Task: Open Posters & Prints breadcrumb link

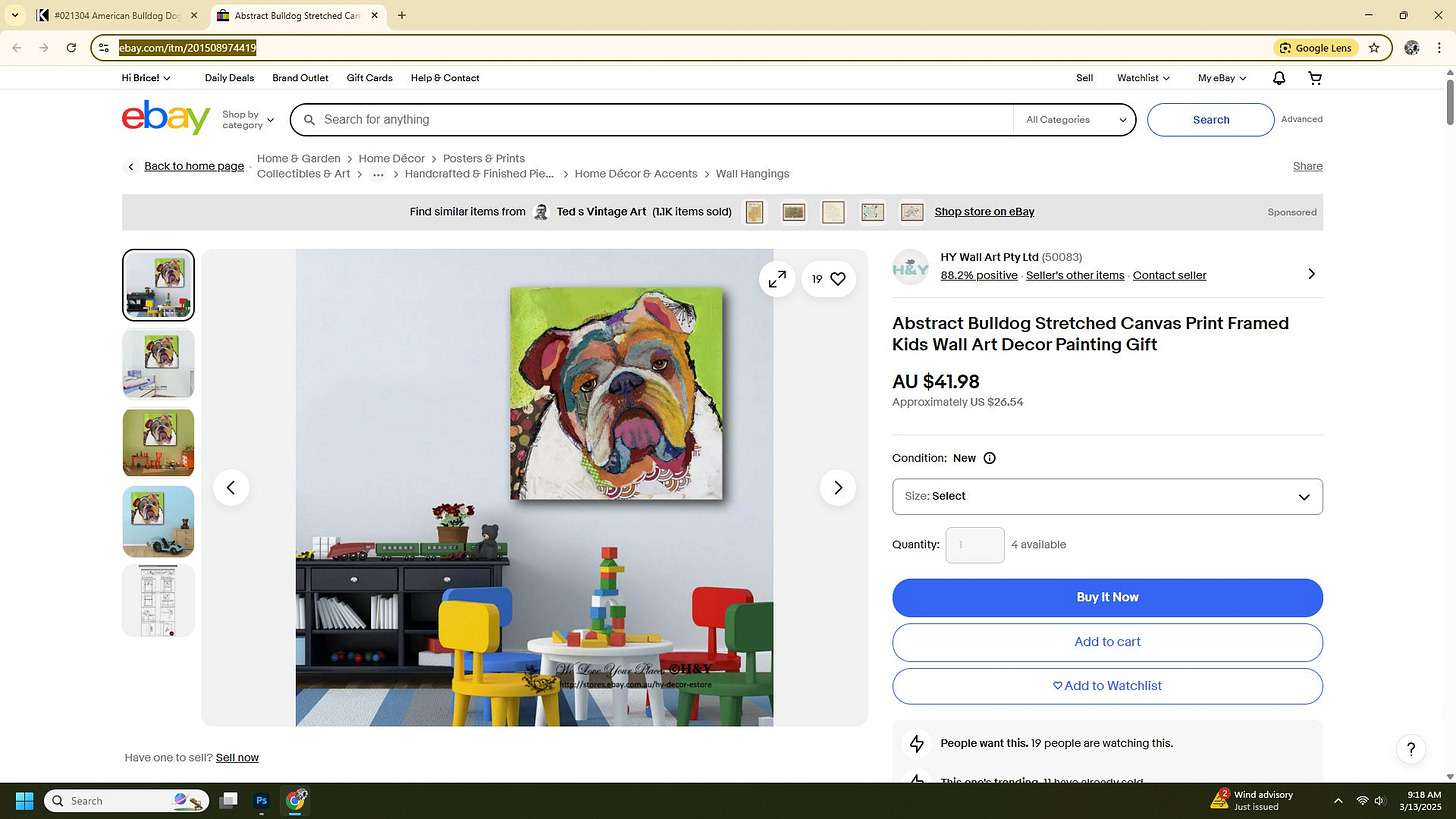Action: (x=484, y=159)
